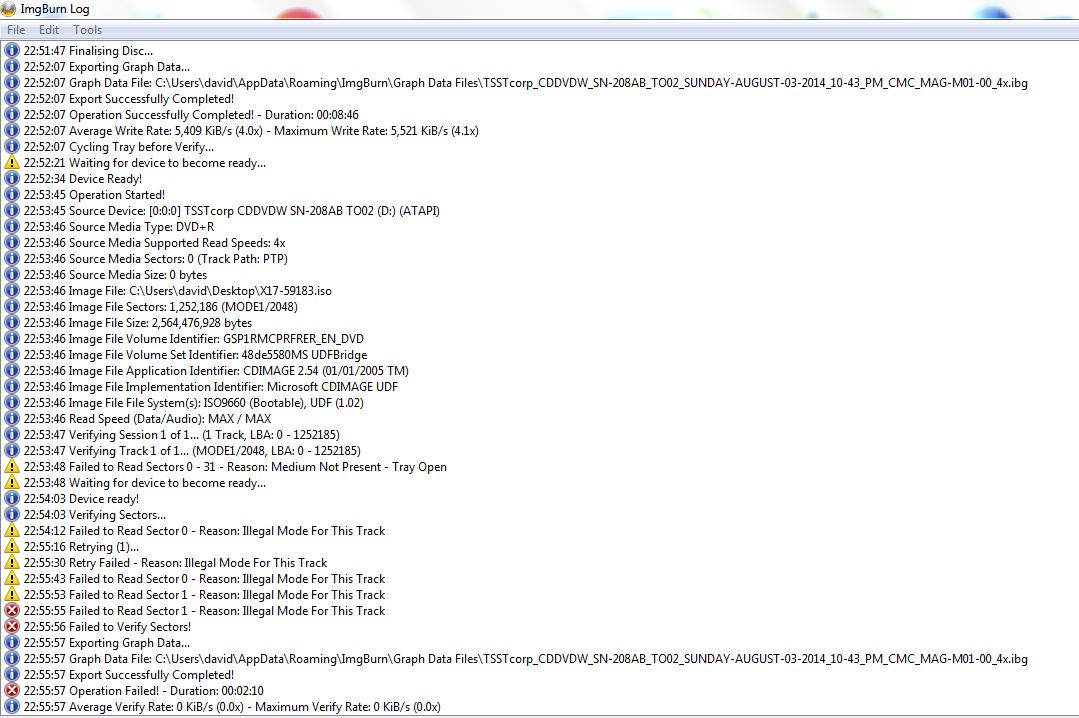This screenshot has height=718, width=1079.
Task: Click info icon beside 'Operation Started!'
Action: click(12, 194)
